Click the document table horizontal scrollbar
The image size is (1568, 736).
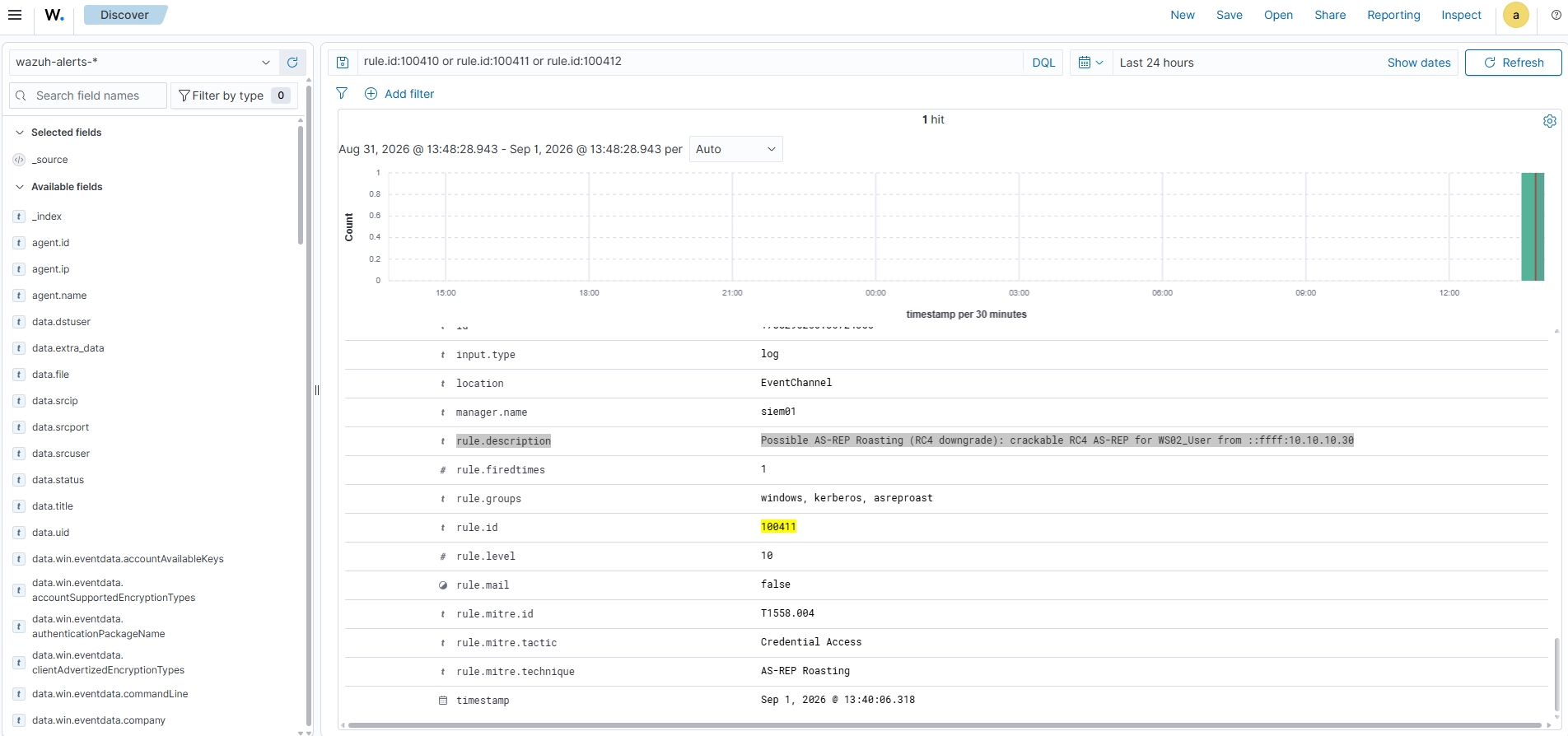[943, 725]
